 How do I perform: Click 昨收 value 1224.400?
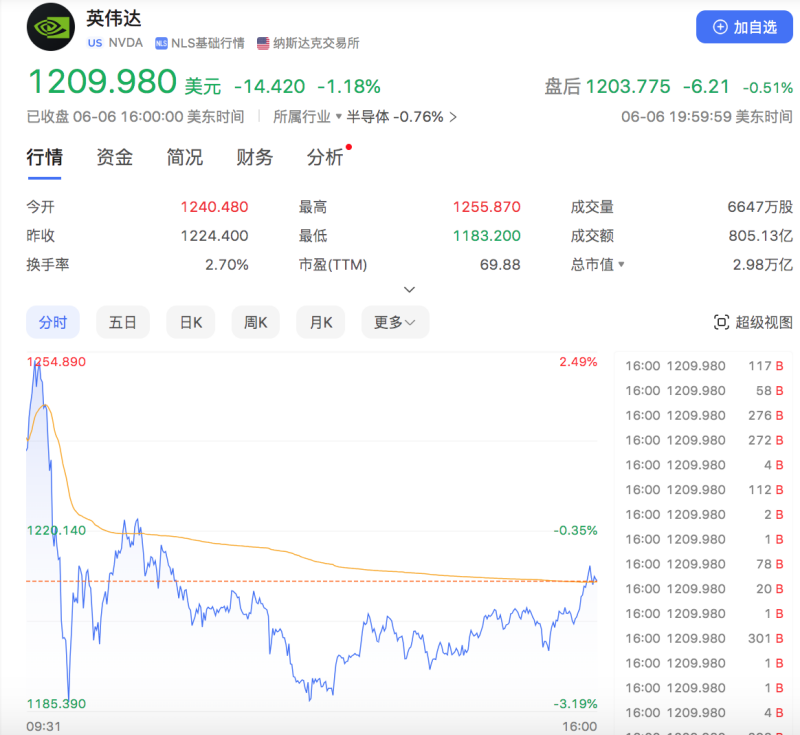click(214, 236)
